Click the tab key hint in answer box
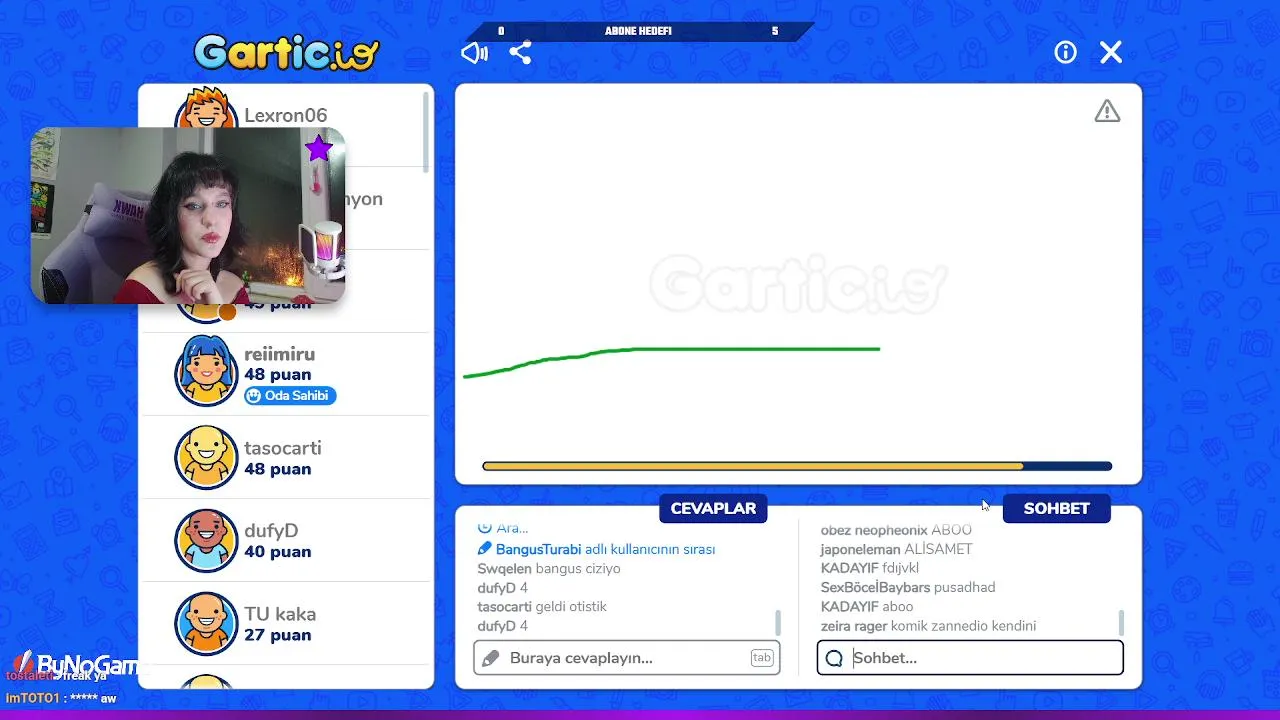The height and width of the screenshot is (720, 1280). pyautogui.click(x=762, y=658)
